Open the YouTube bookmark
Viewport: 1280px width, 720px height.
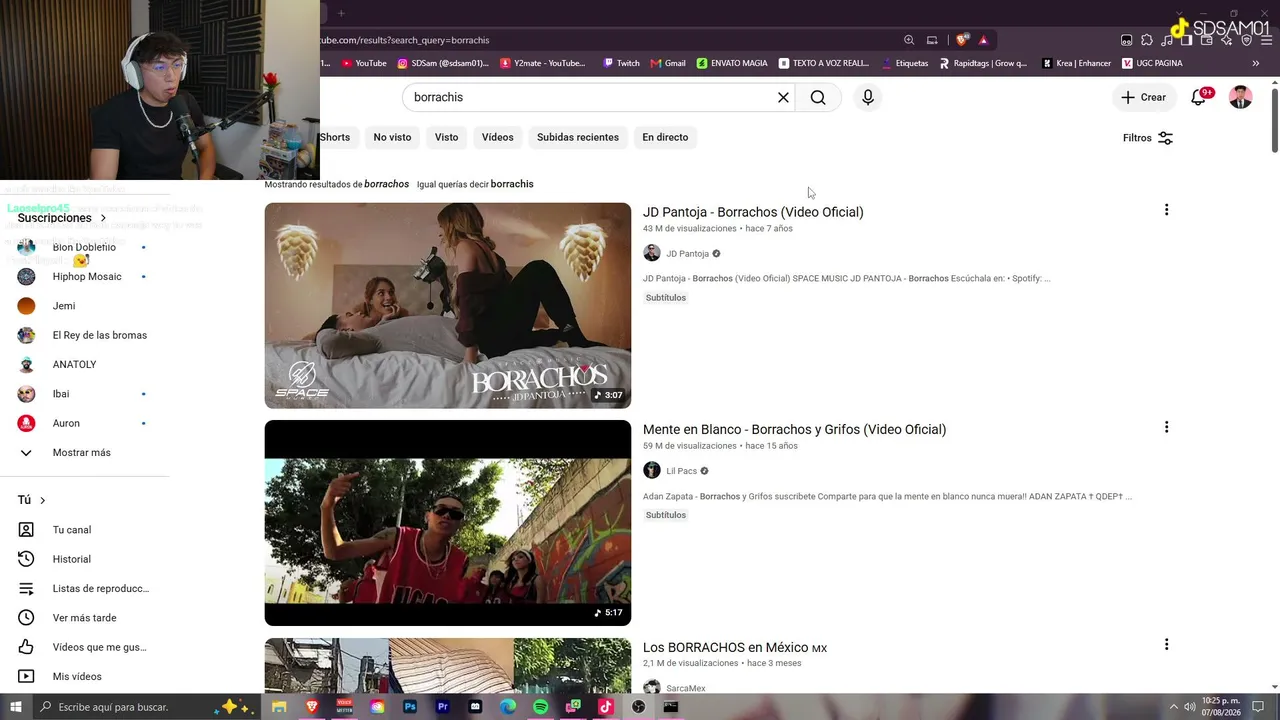[364, 63]
